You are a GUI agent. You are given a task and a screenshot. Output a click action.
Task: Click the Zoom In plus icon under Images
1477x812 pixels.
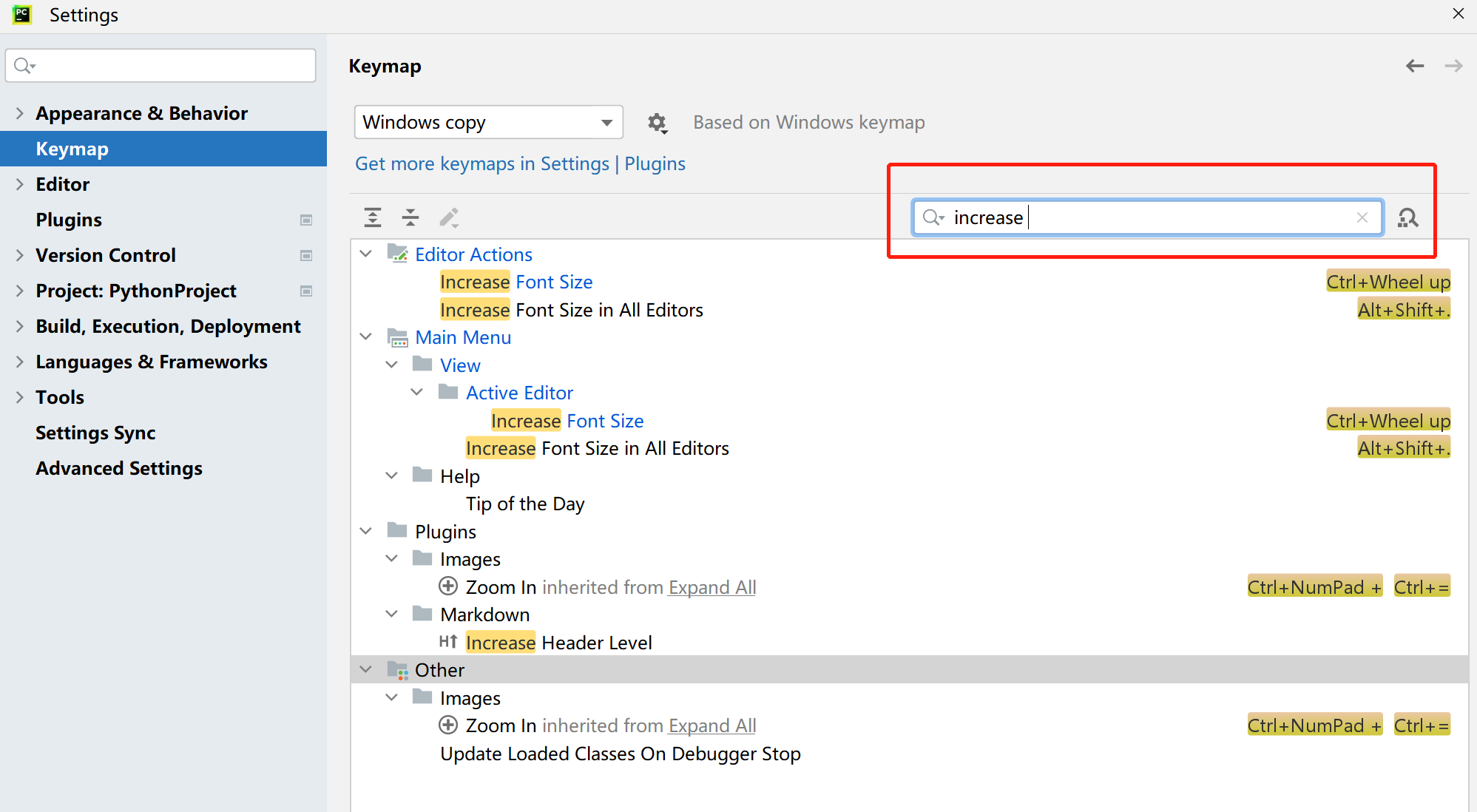(x=447, y=586)
